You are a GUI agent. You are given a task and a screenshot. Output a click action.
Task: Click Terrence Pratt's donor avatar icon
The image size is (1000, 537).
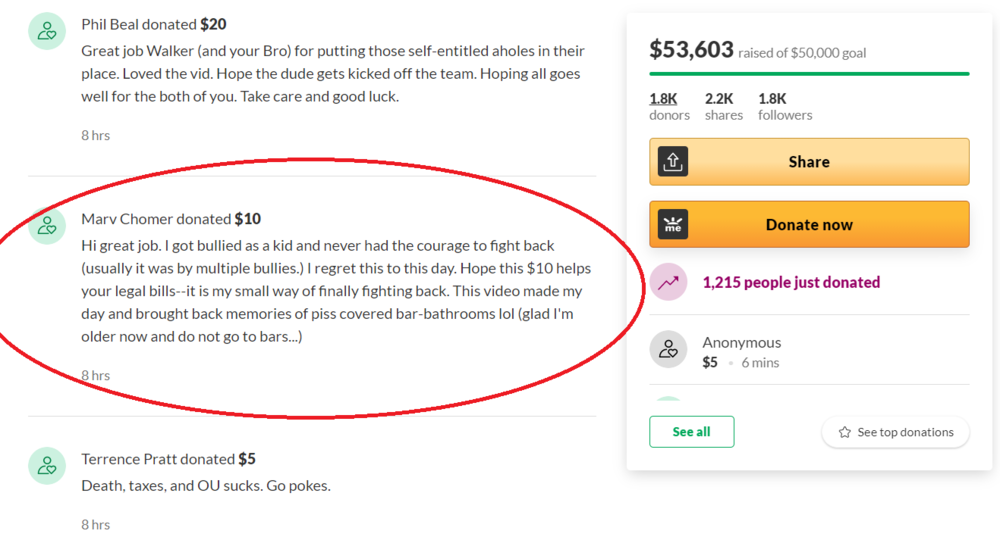click(x=46, y=466)
